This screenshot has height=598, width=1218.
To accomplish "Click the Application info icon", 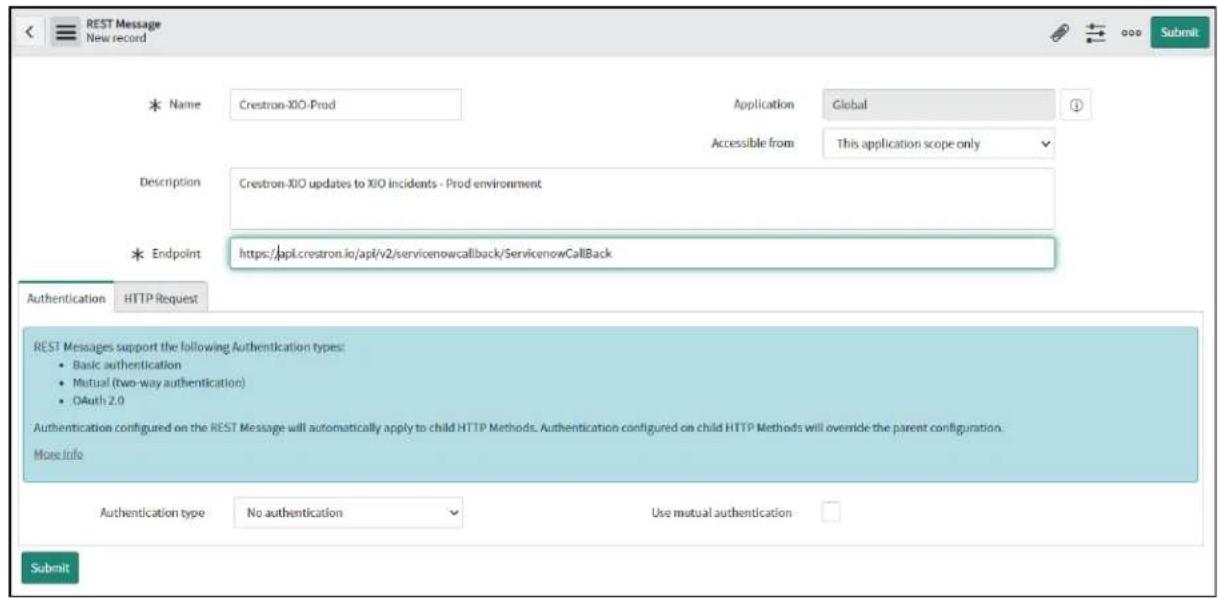I will point(1076,105).
